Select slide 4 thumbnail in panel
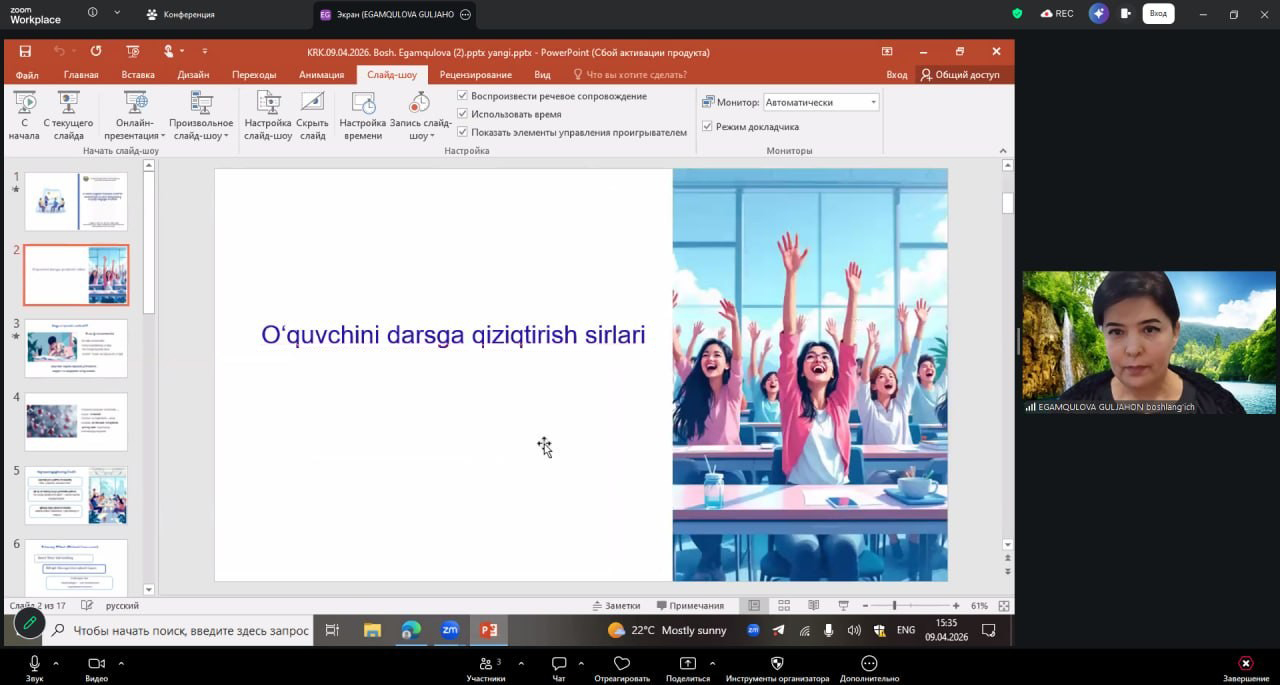1280x685 pixels. [x=76, y=421]
